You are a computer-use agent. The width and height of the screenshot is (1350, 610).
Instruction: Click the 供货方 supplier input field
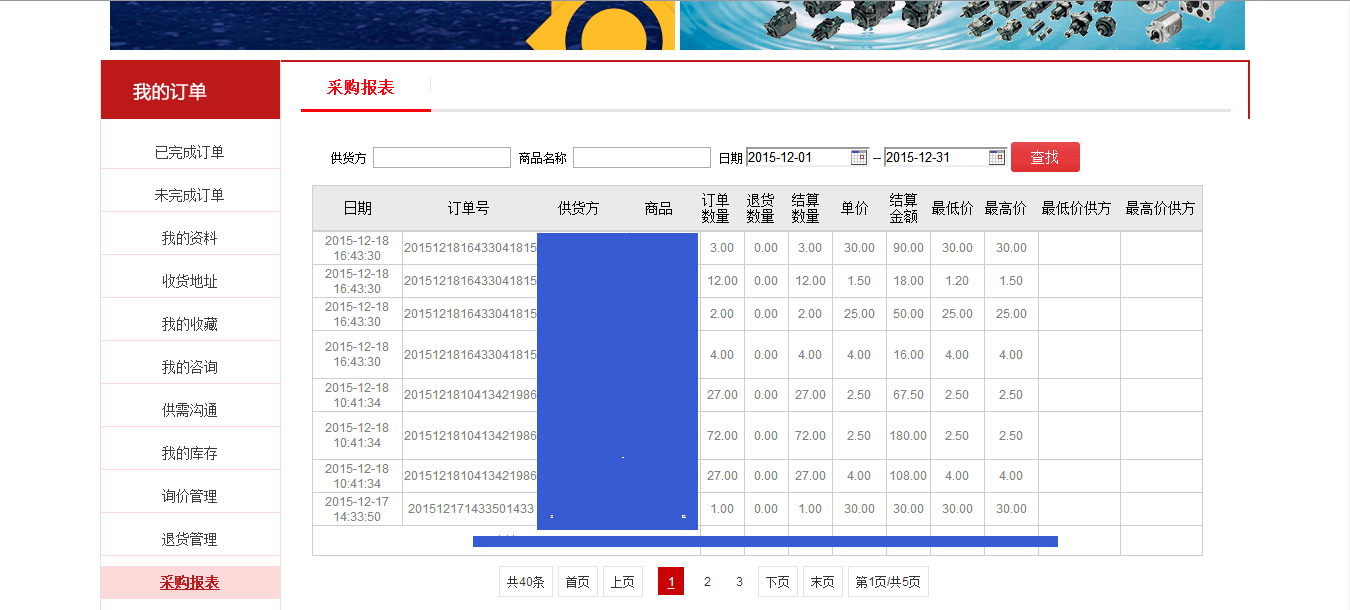[441, 158]
